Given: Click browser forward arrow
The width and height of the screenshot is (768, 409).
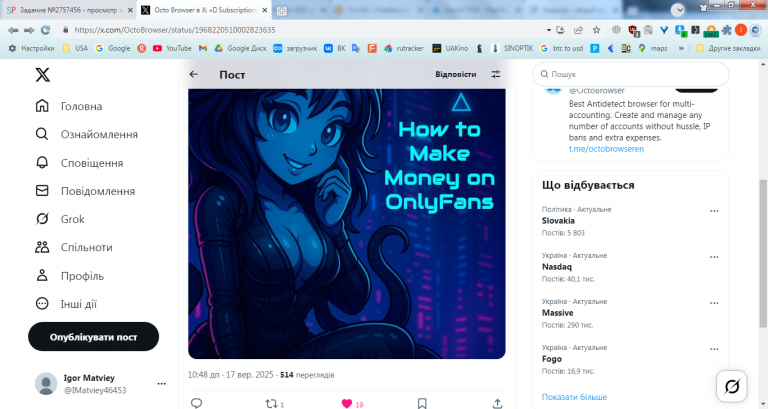Looking at the screenshot, I should coord(29,30).
